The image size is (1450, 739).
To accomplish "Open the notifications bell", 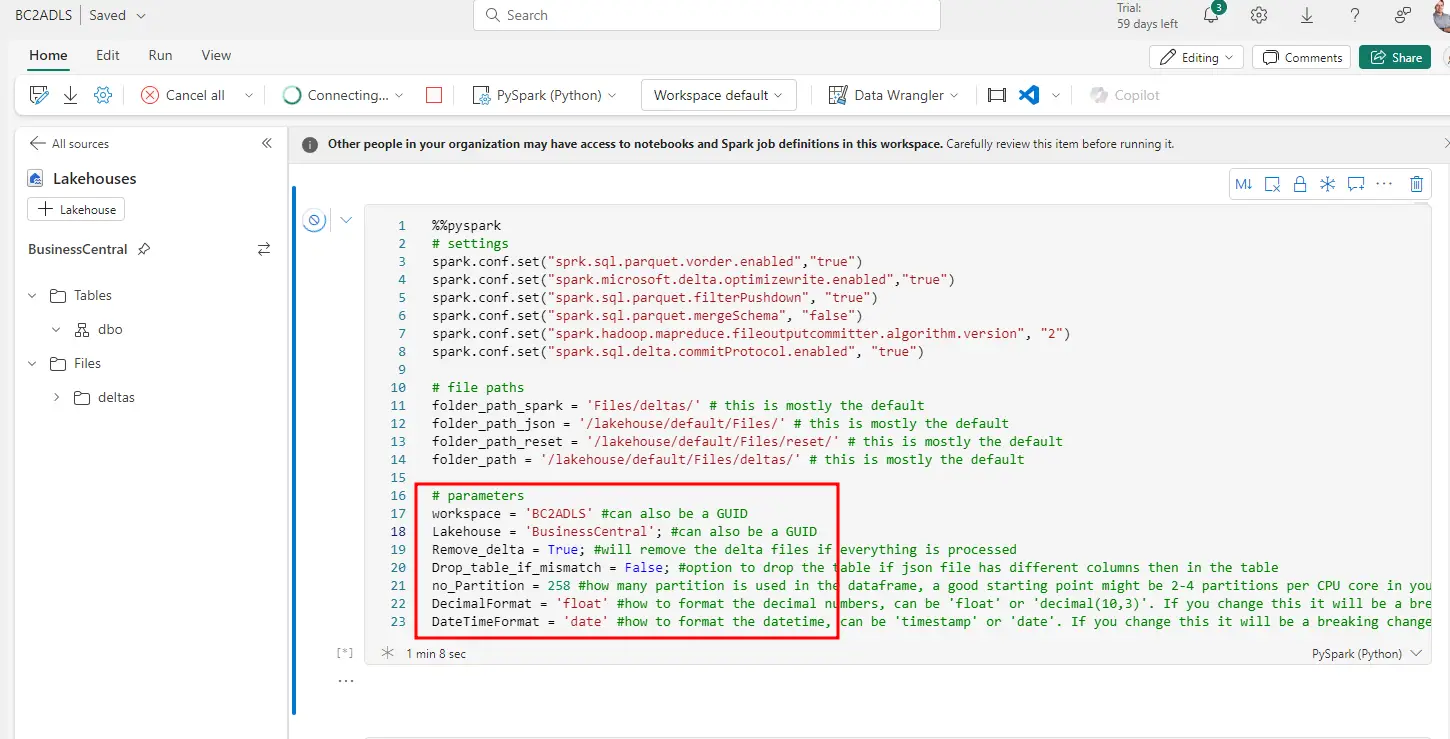I will 1211,15.
